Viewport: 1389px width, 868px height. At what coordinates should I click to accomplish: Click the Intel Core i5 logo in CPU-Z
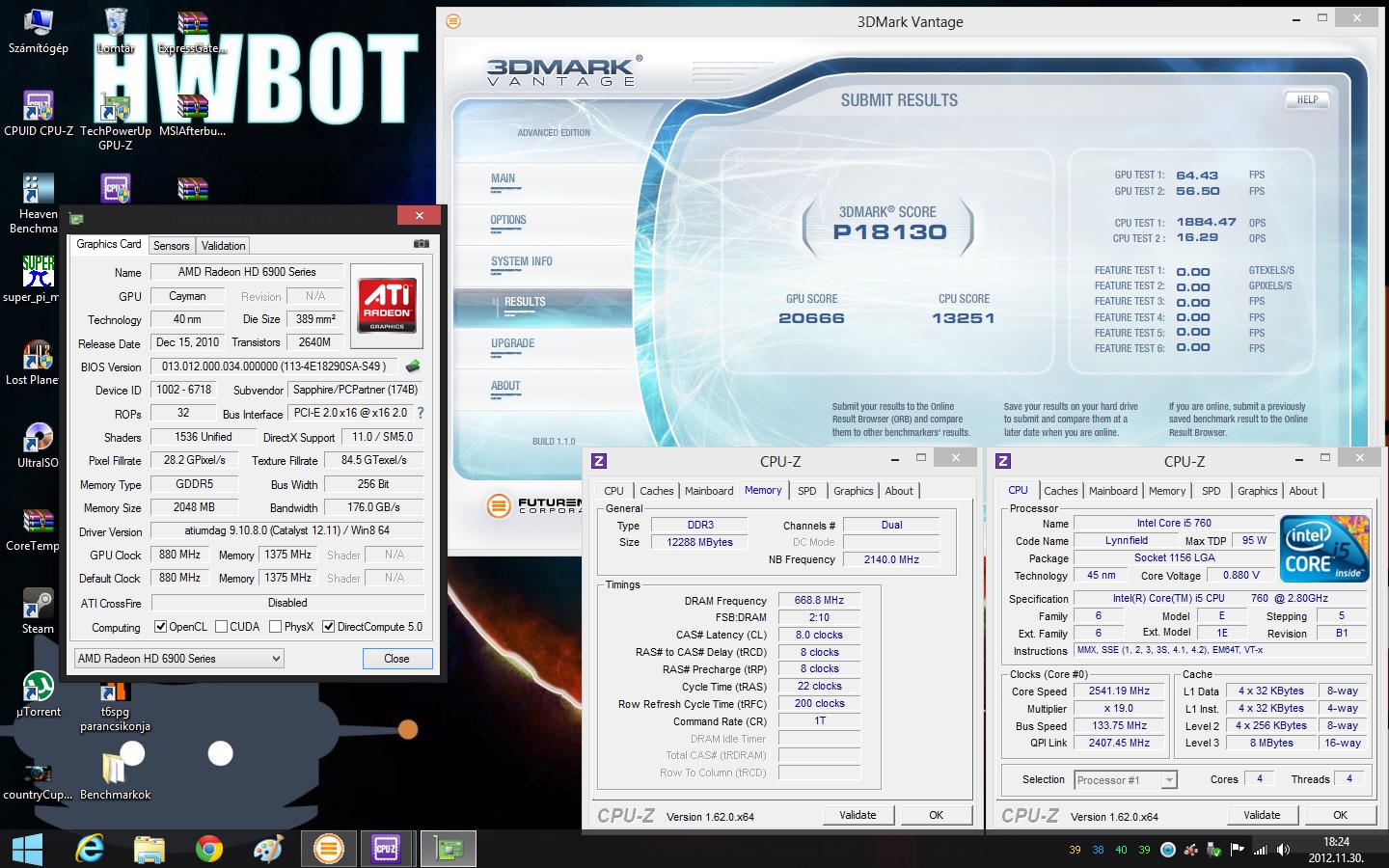pyautogui.click(x=1324, y=549)
